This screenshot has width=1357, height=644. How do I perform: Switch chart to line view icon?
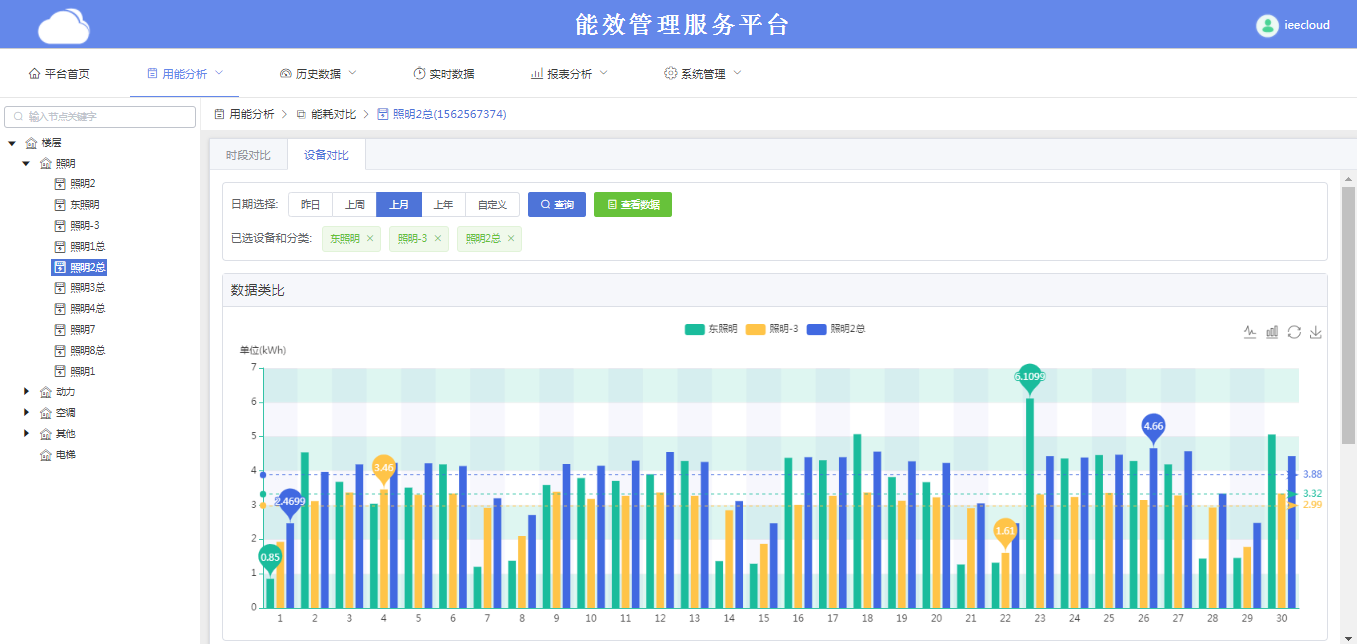1249,332
